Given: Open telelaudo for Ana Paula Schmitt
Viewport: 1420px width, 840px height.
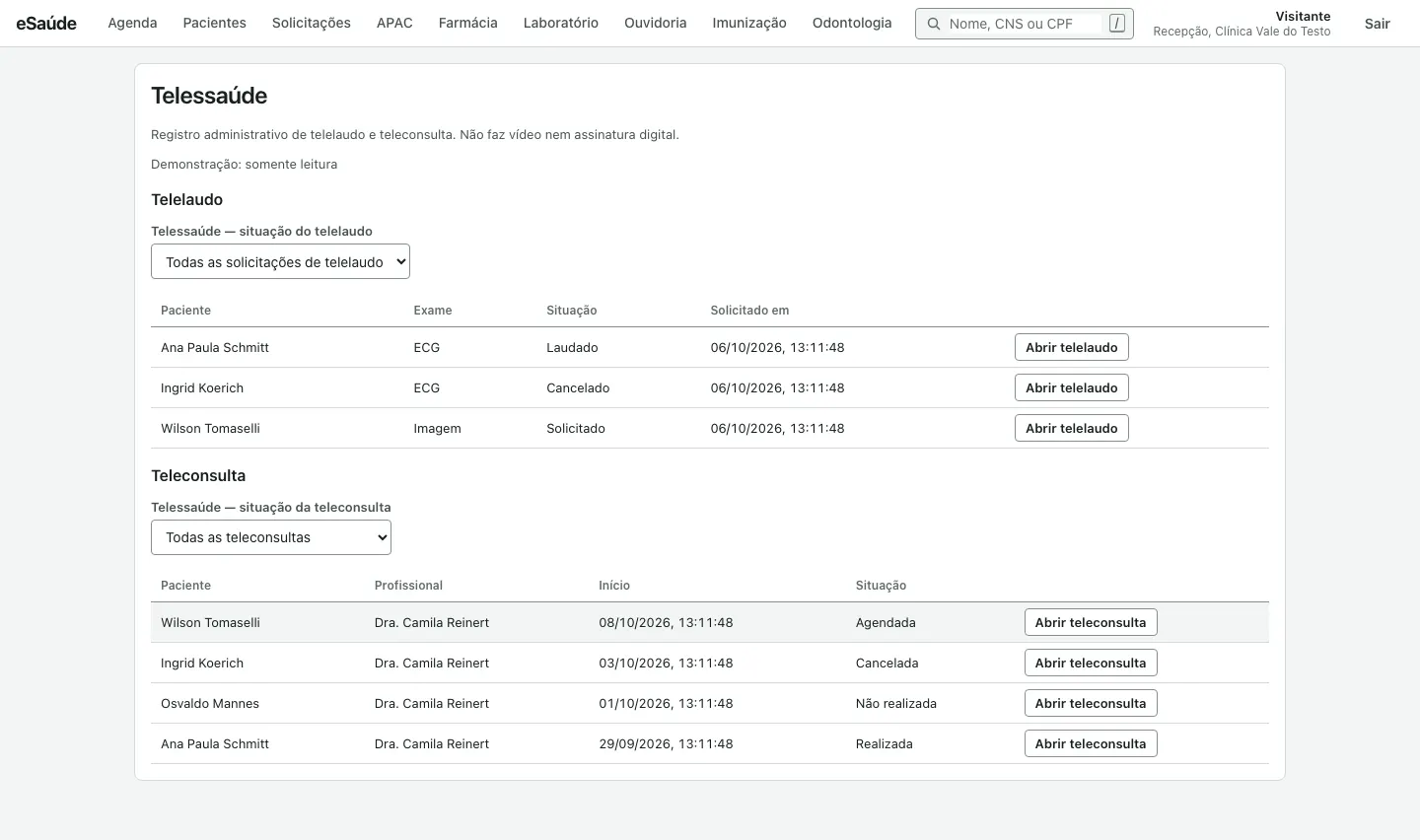Looking at the screenshot, I should 1072,347.
